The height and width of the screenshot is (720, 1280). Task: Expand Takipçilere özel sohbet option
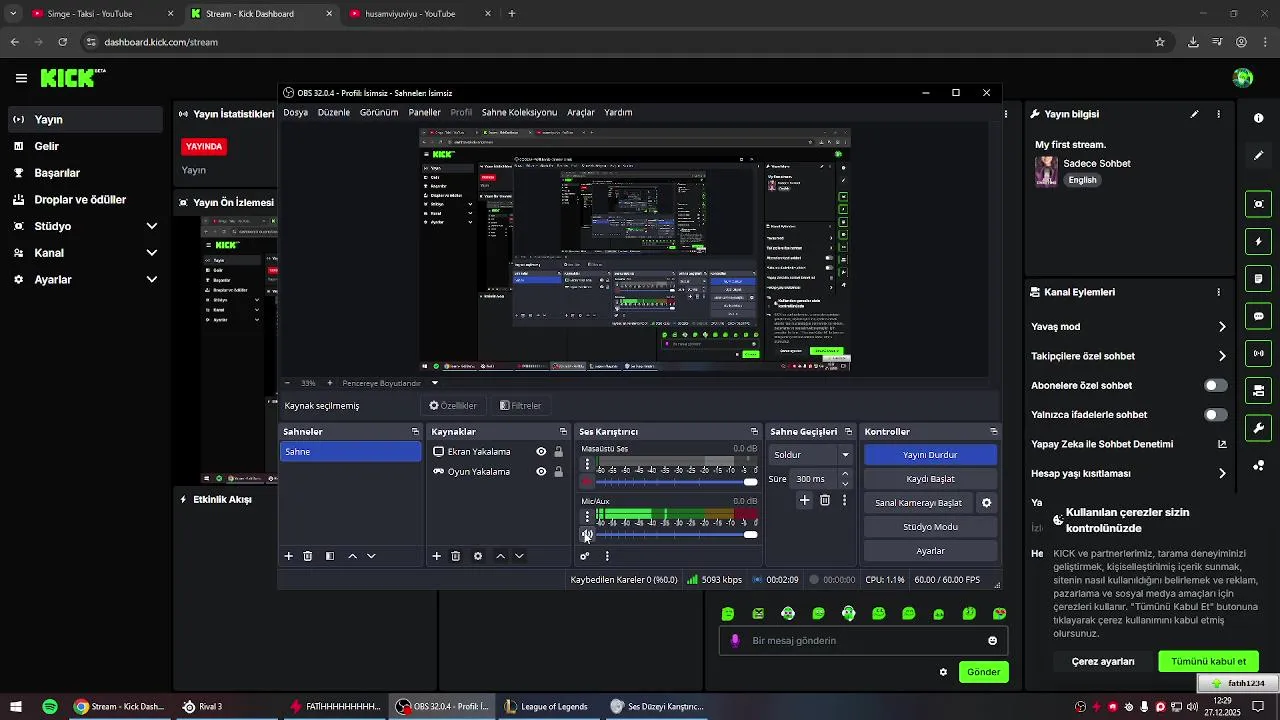(1222, 356)
